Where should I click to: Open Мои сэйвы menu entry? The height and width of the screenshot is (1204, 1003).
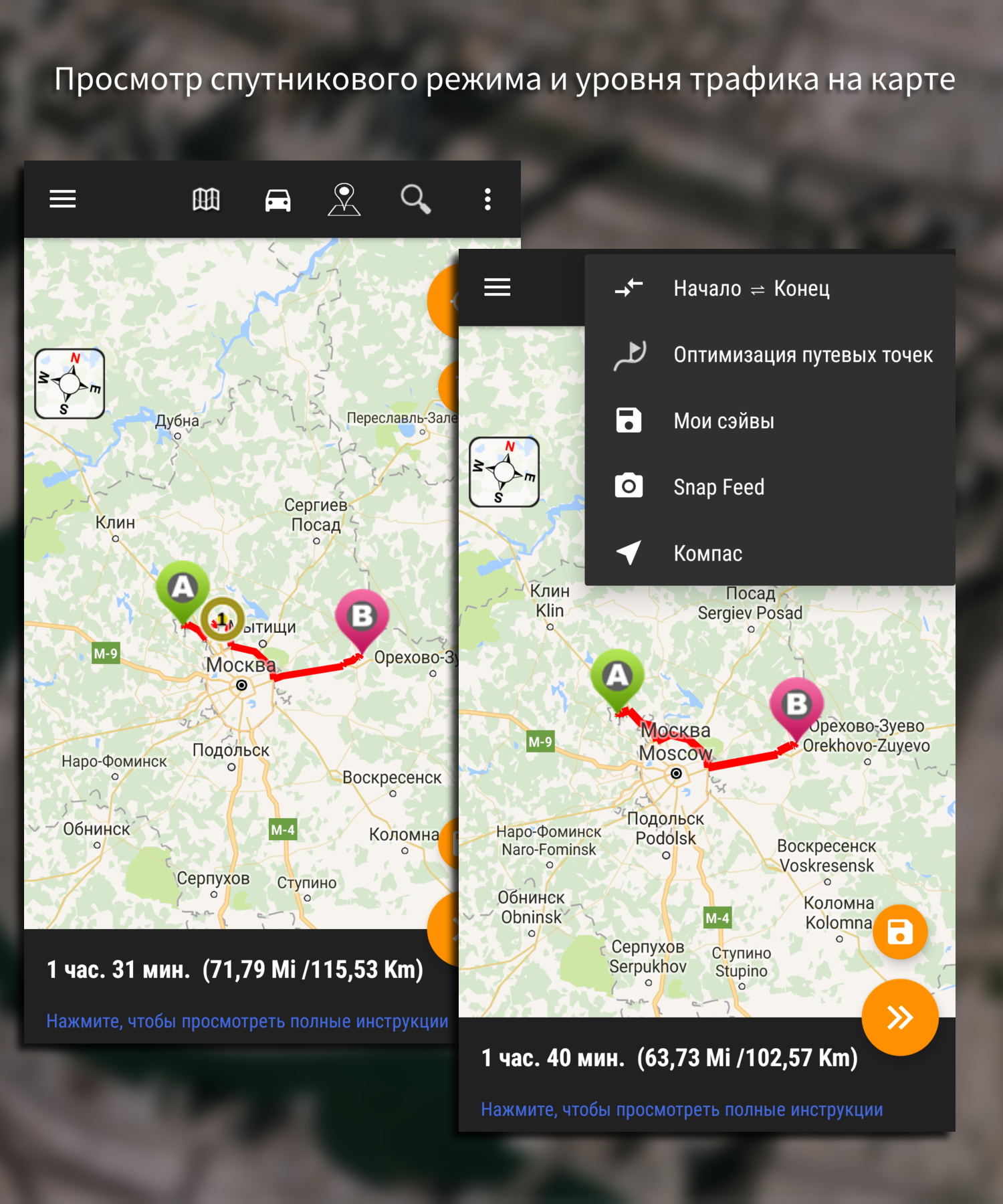coord(770,421)
